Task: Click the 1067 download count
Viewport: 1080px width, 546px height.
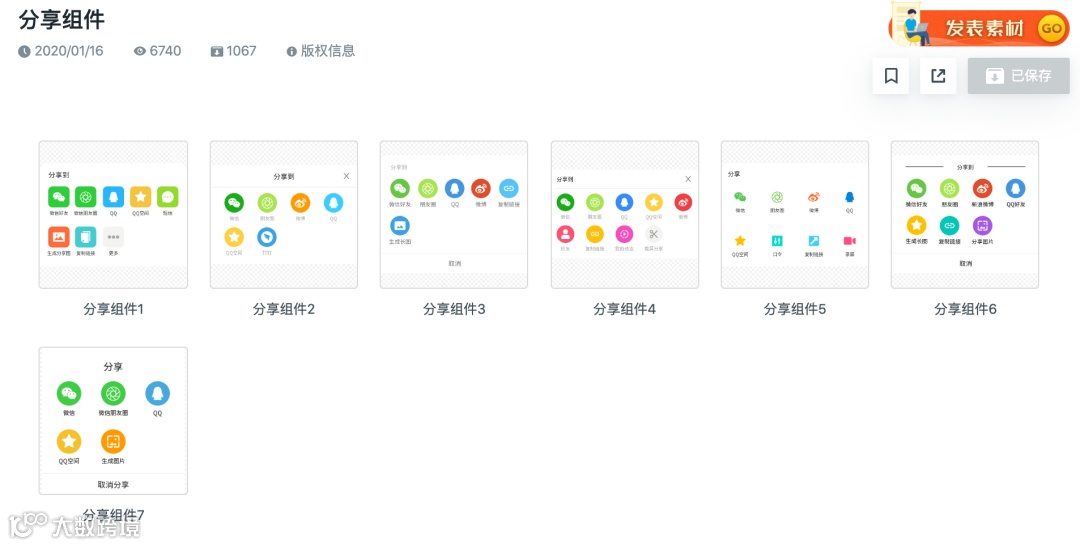Action: pos(233,51)
